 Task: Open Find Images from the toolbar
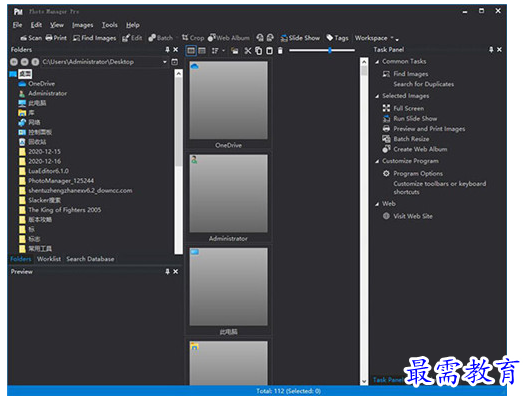95,38
